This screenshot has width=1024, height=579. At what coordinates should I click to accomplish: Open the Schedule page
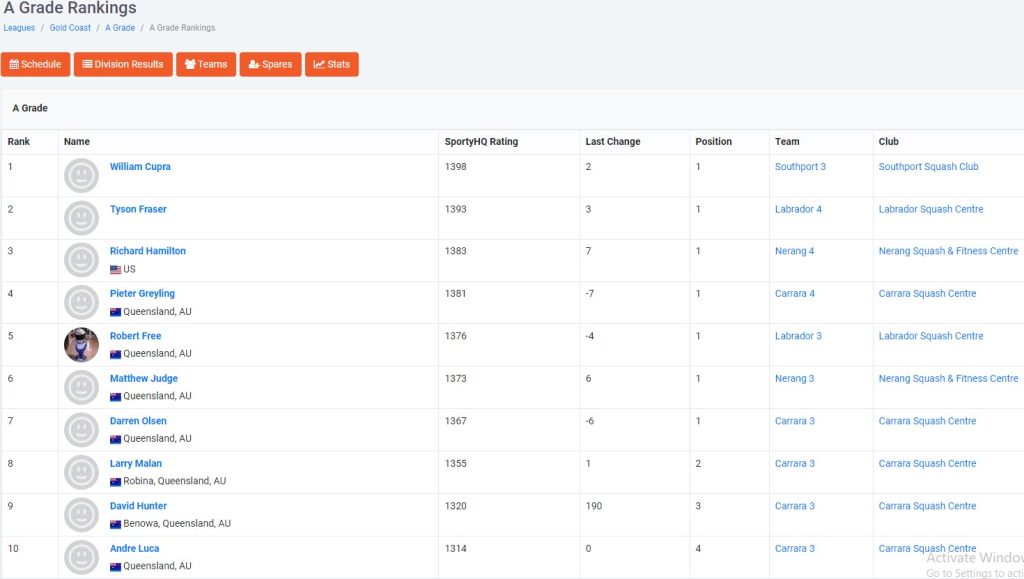35,64
